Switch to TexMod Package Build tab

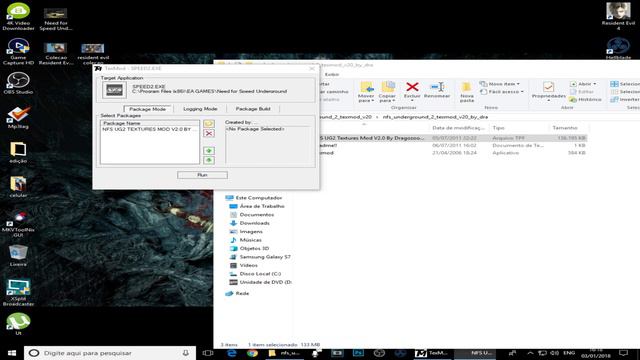click(253, 109)
